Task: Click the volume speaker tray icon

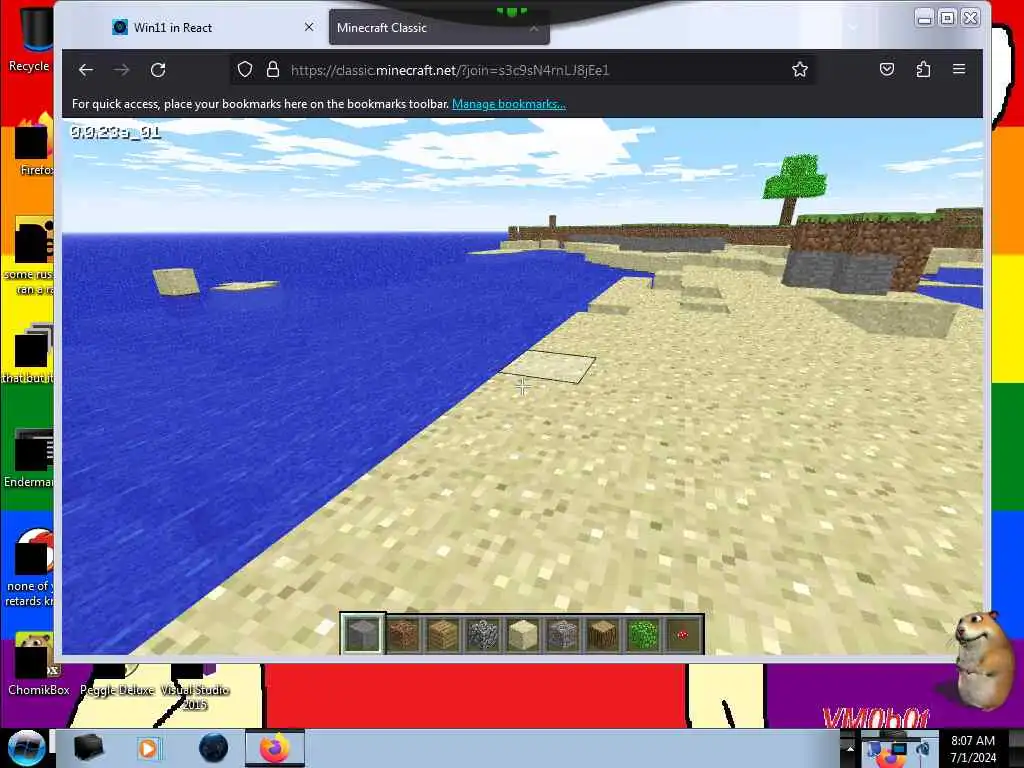Action: (924, 748)
